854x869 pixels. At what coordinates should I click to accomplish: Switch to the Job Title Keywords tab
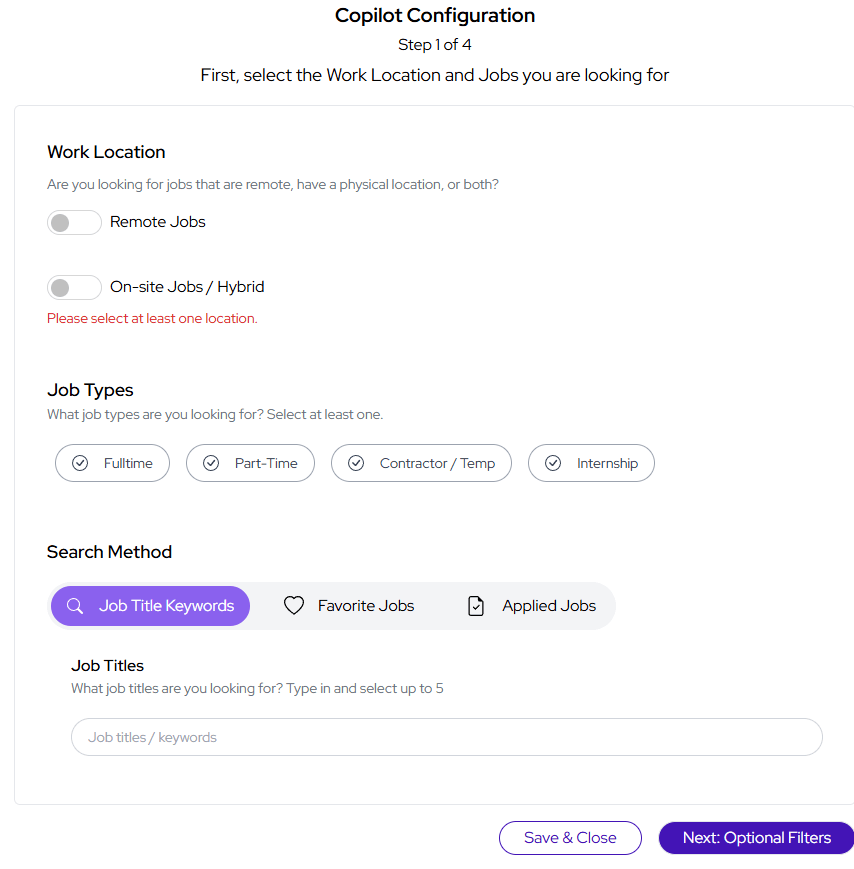click(166, 606)
